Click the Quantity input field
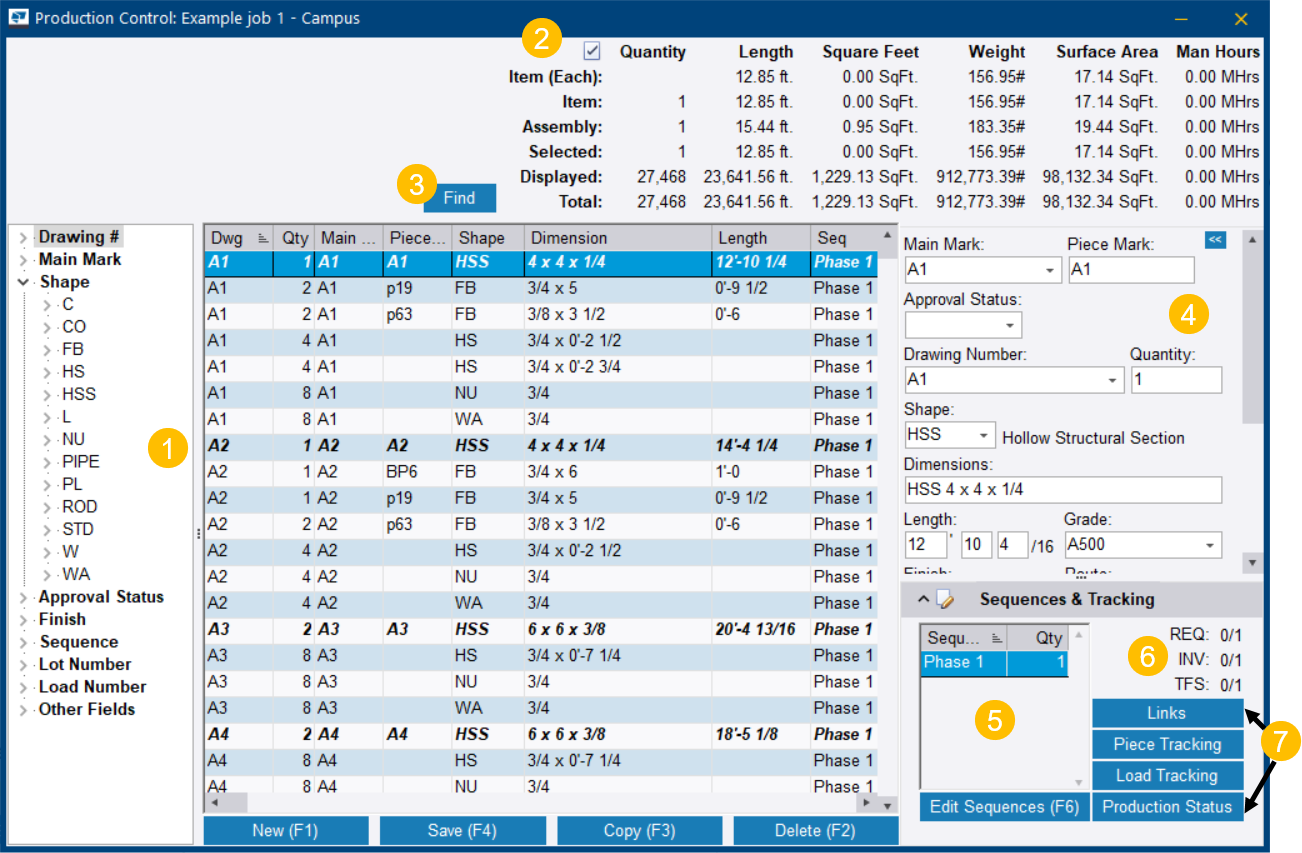The image size is (1302, 853). 1176,379
